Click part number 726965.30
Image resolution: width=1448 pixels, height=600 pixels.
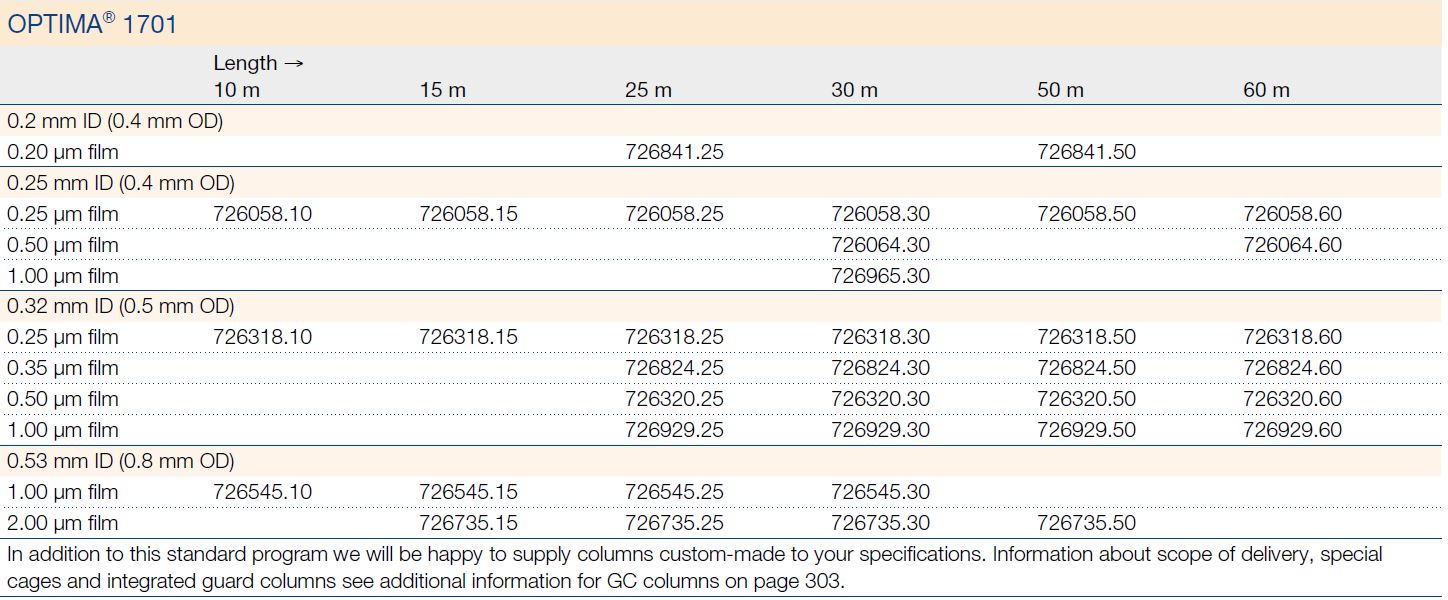pyautogui.click(x=880, y=276)
